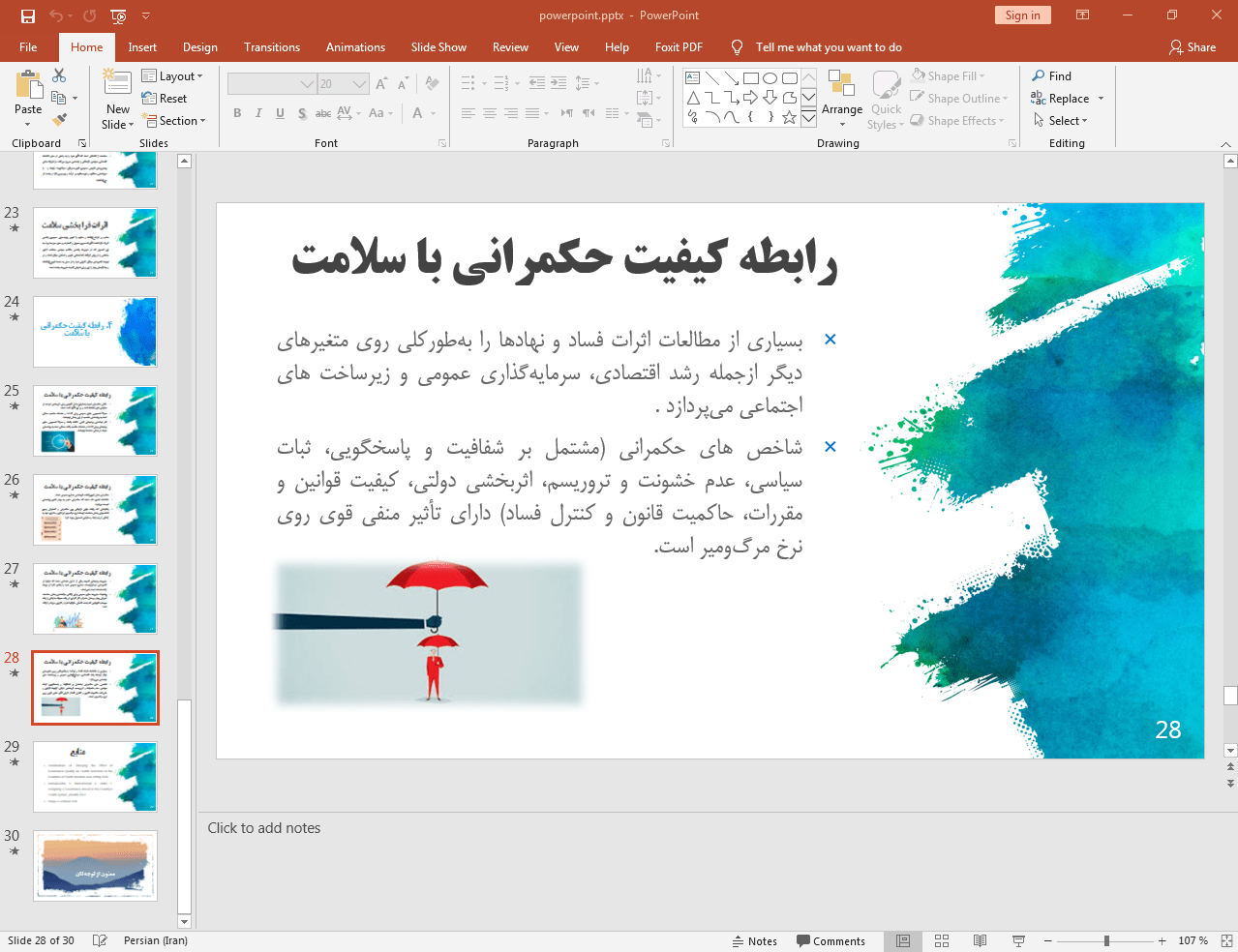Expand the shapes gallery More arrow
Image resolution: width=1238 pixels, height=952 pixels.
808,117
